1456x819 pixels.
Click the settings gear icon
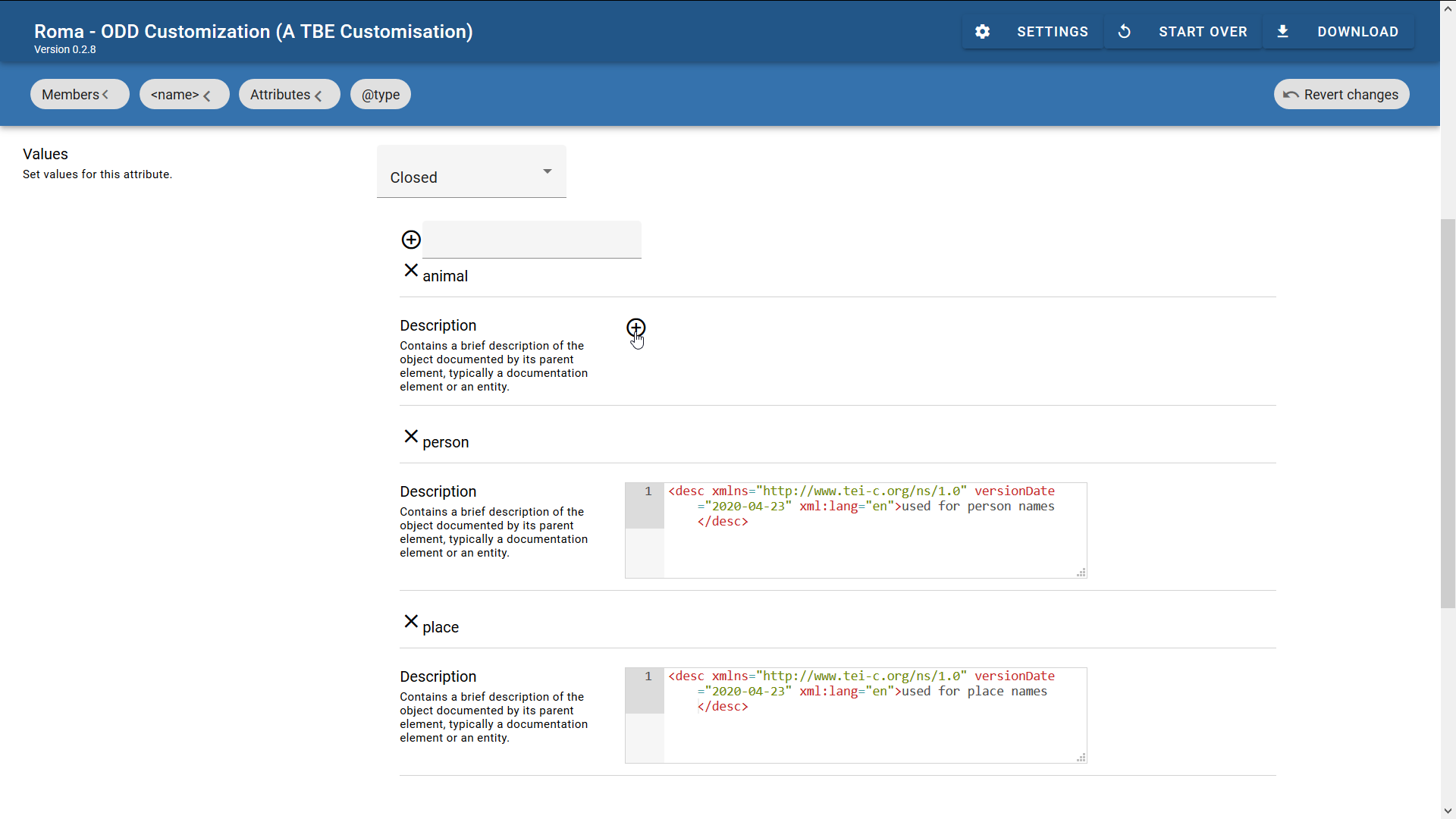[982, 32]
